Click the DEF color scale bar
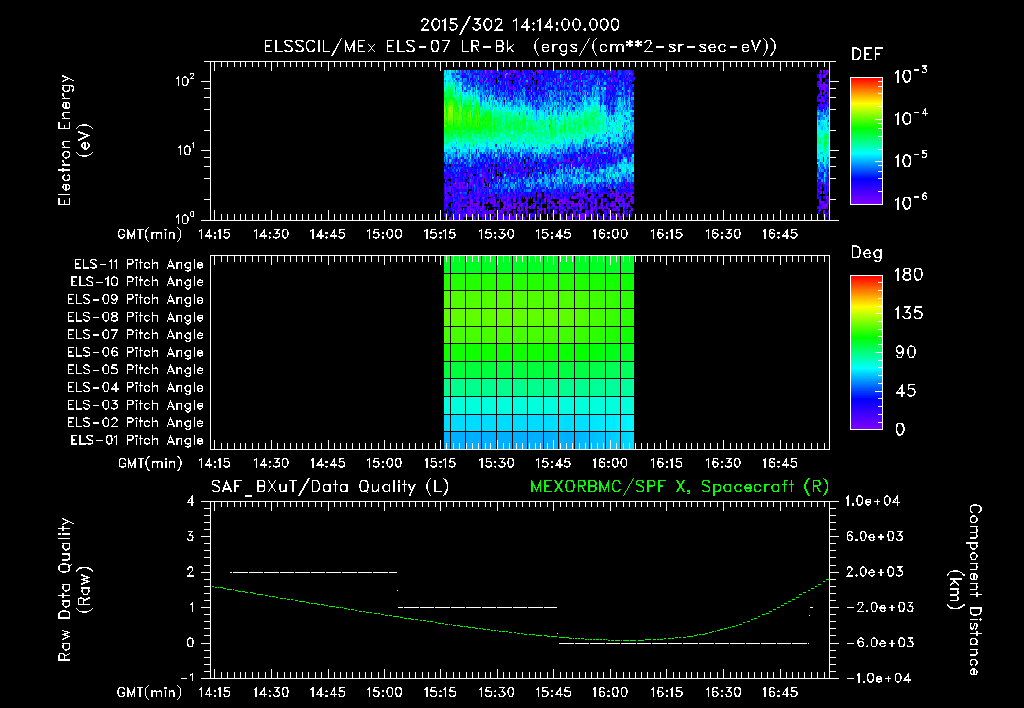The width and height of the screenshot is (1024, 708). [866, 141]
